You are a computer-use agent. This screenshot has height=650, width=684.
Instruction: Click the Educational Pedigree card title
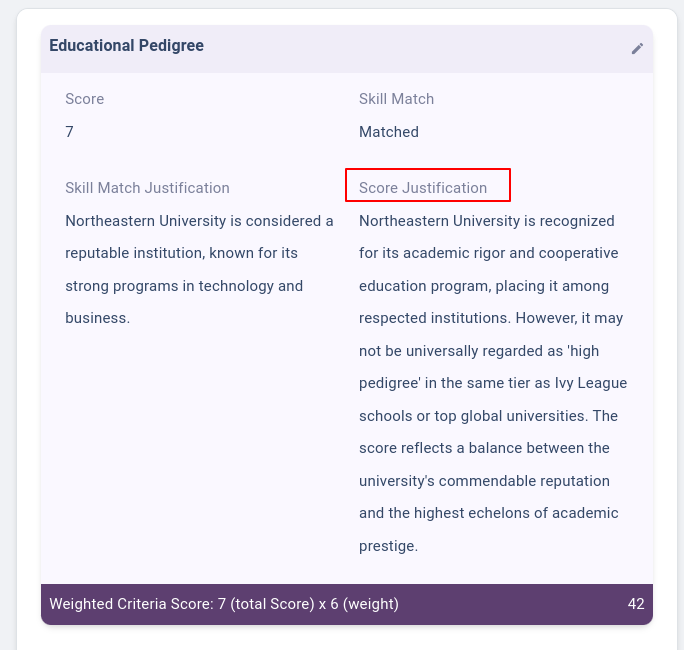pos(126,46)
